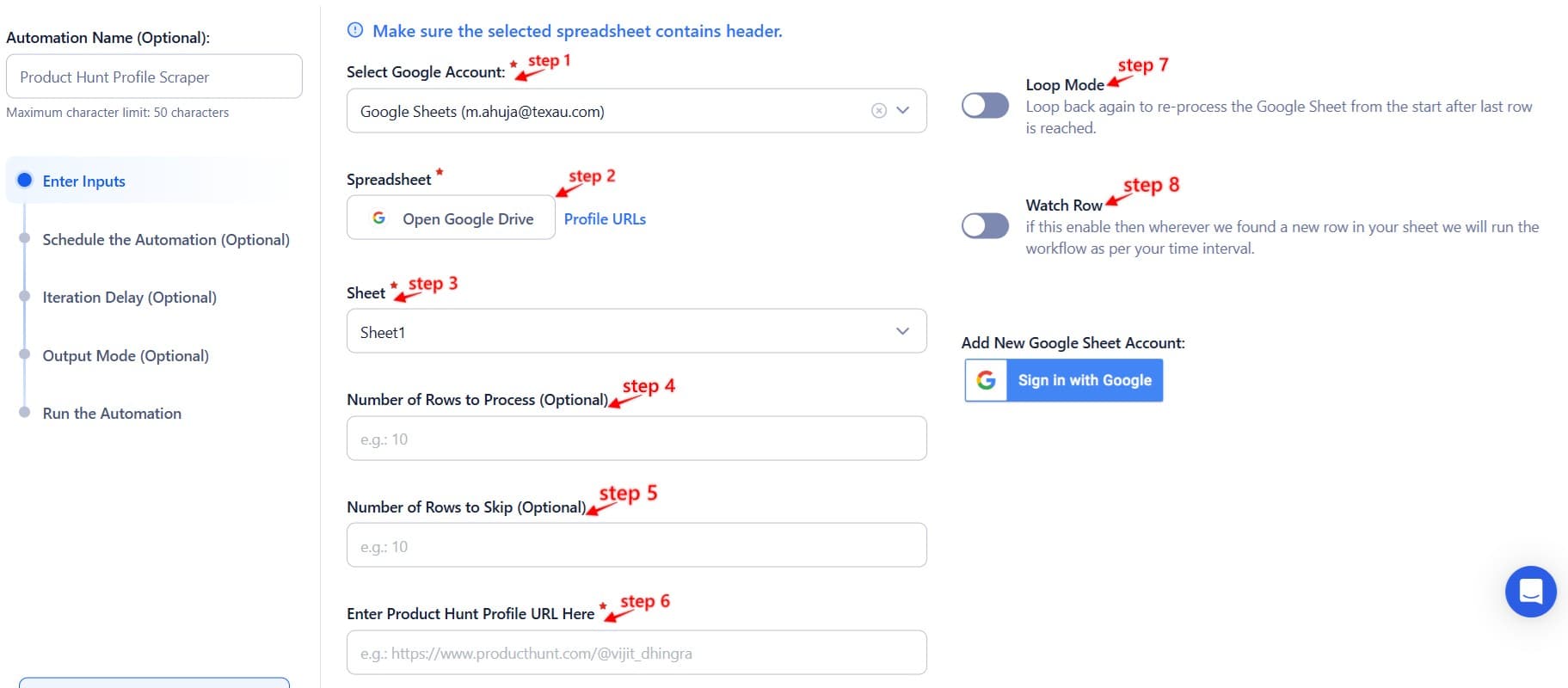Click the Automation Name input field

point(154,77)
